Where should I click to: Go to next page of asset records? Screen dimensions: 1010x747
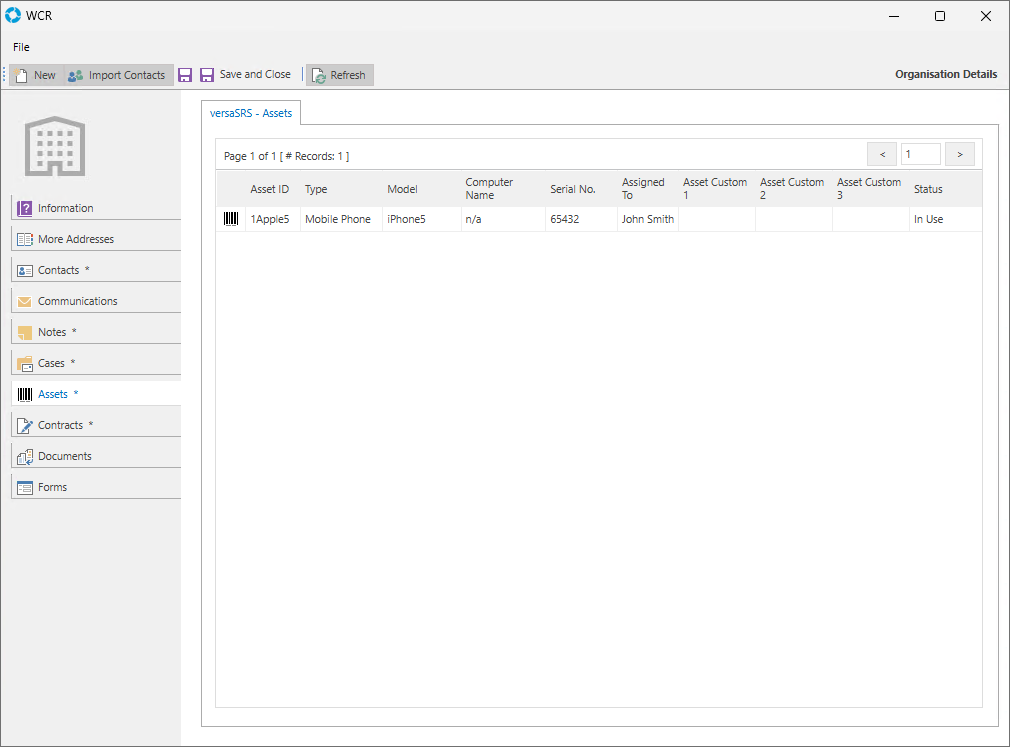[959, 154]
